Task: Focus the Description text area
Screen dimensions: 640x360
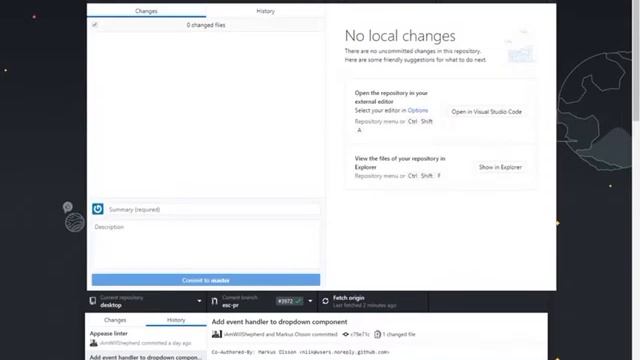Action: pos(206,244)
